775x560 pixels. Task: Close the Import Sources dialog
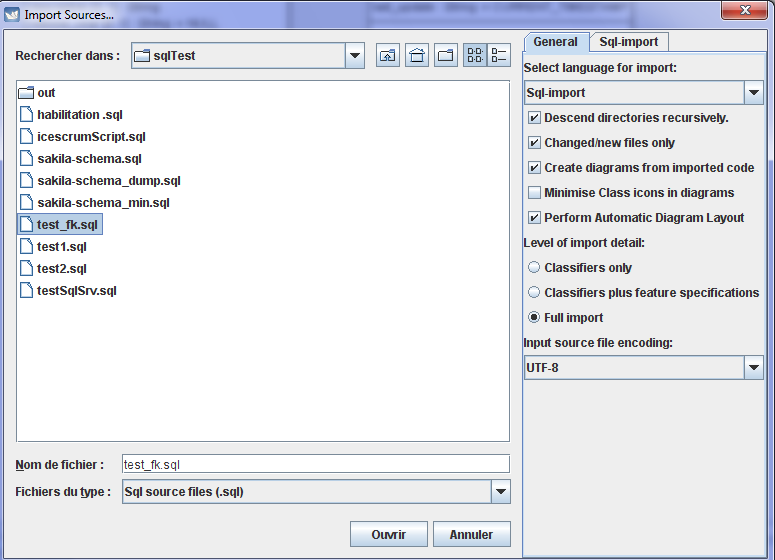click(745, 10)
